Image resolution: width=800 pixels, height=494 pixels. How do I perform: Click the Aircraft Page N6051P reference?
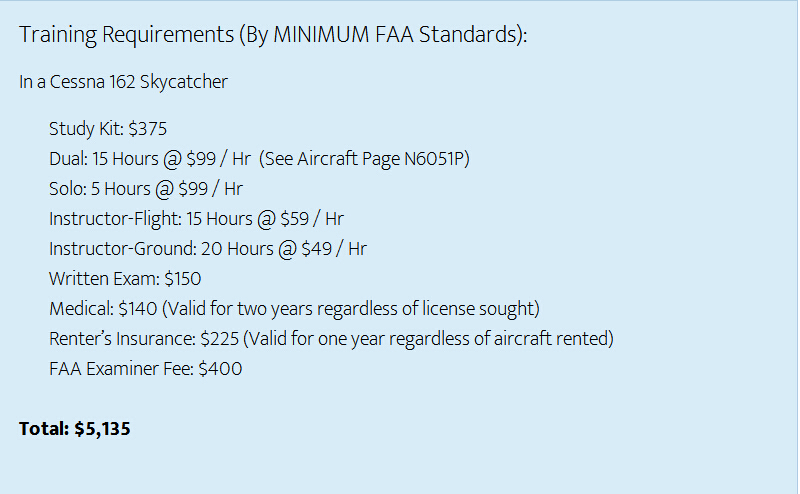(x=383, y=159)
